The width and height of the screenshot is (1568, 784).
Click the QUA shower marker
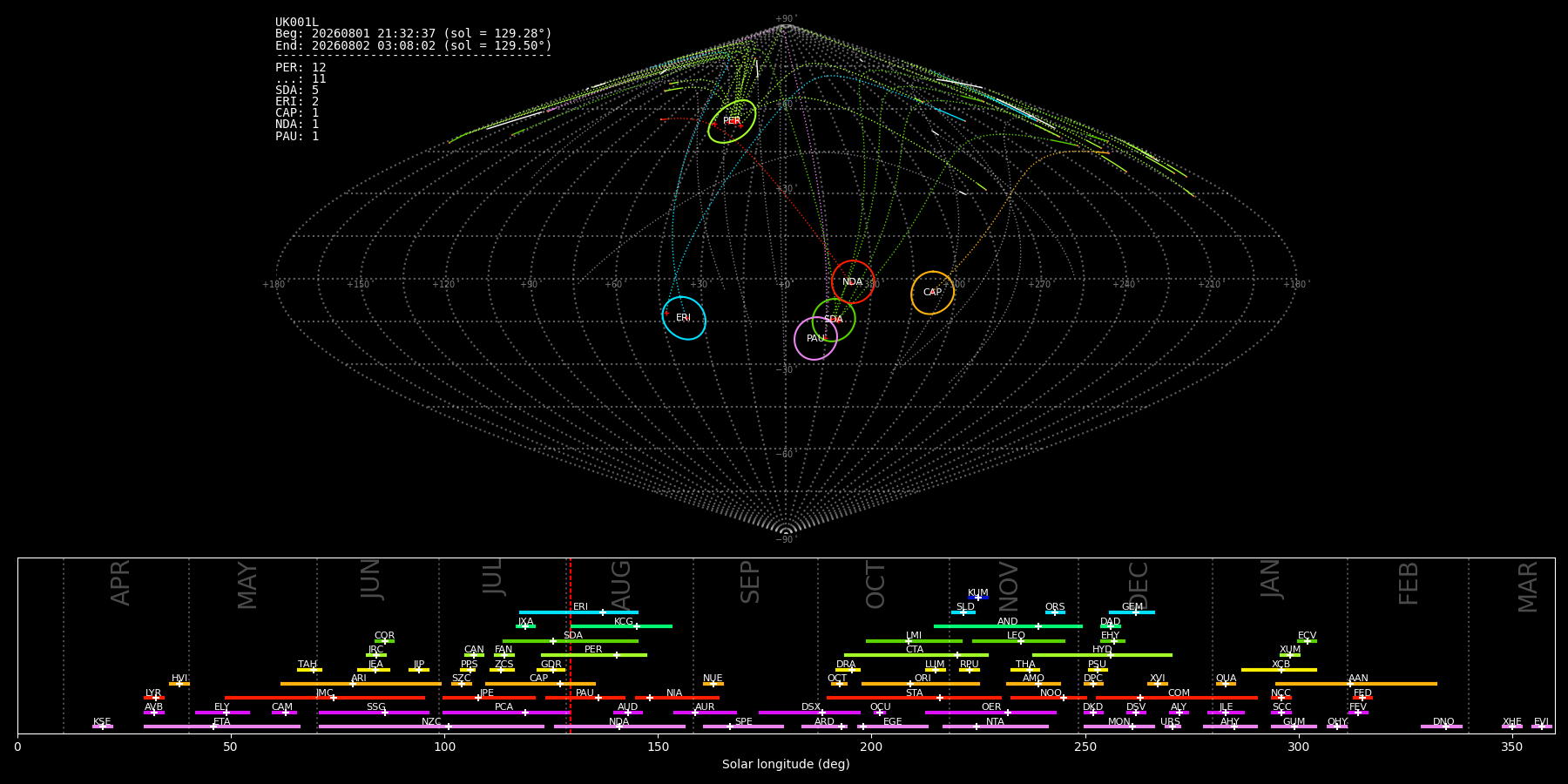pos(1226,684)
